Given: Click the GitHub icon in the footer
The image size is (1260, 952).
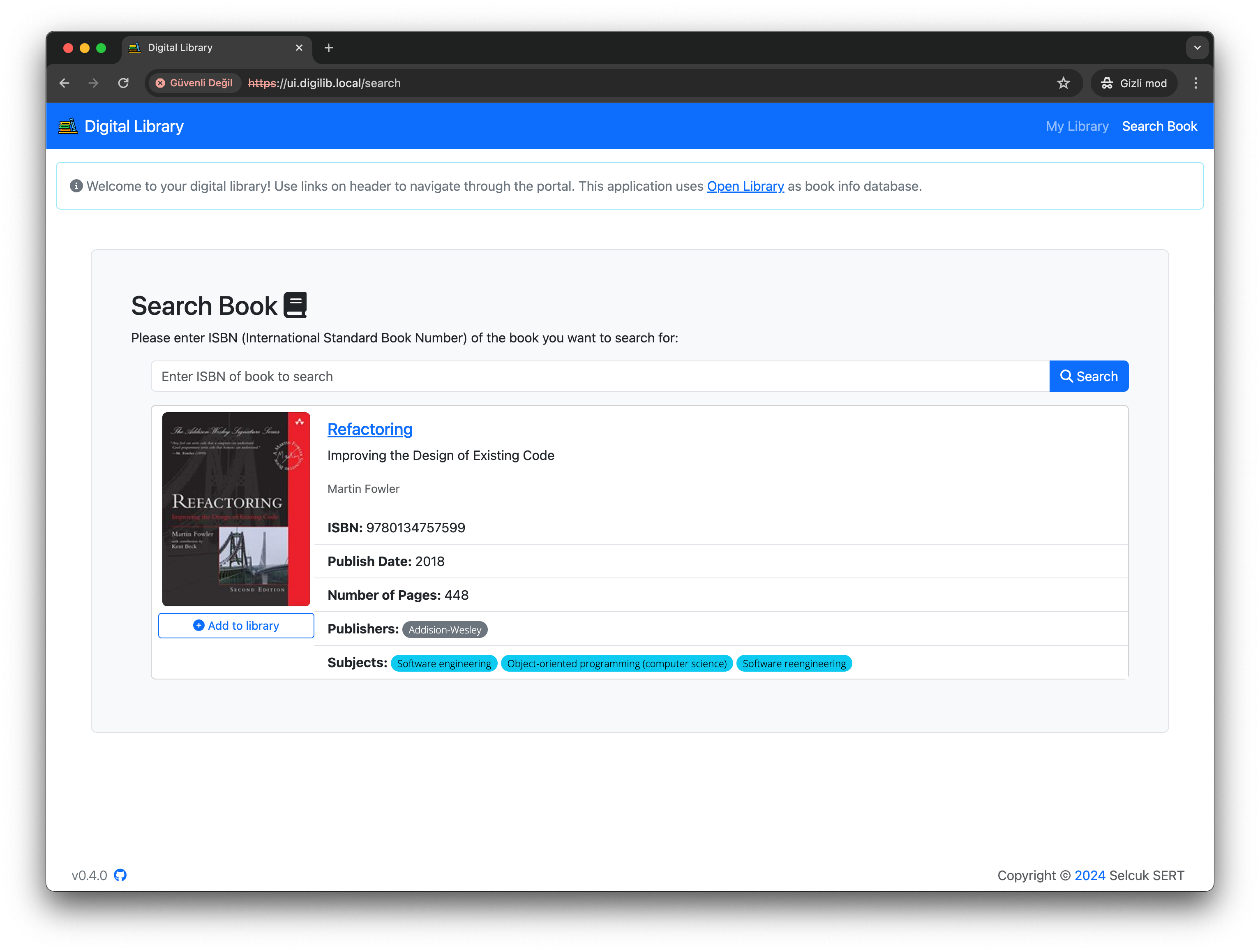Looking at the screenshot, I should point(120,875).
